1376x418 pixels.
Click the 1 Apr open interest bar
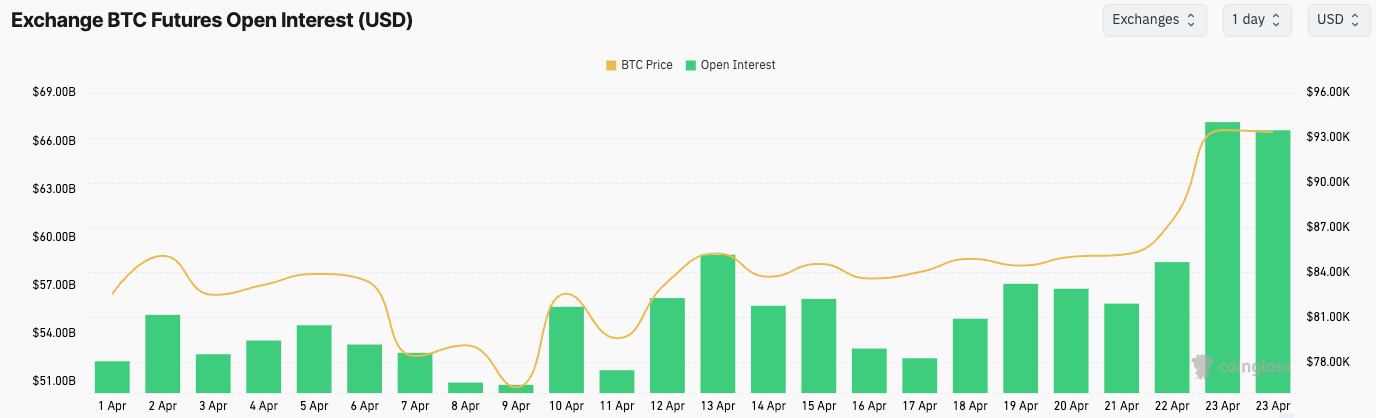[x=112, y=377]
